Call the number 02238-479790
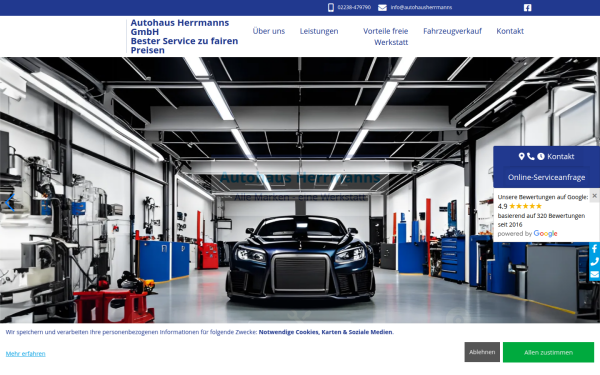 point(354,7)
